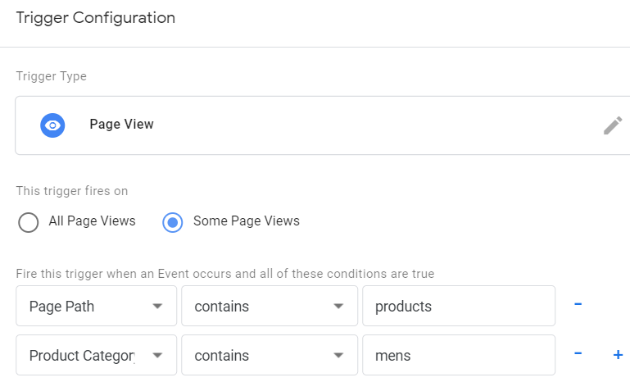Click the This trigger fires on label

[x=72, y=191]
